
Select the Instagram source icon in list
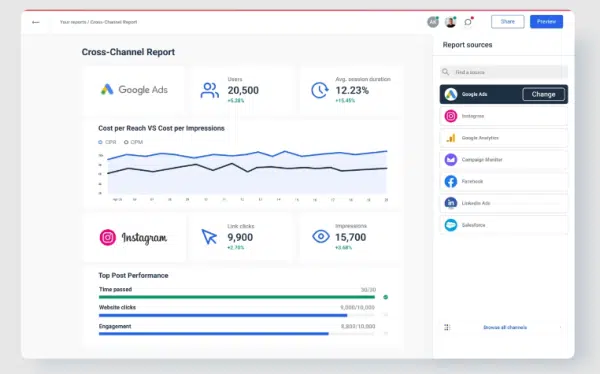[451, 116]
